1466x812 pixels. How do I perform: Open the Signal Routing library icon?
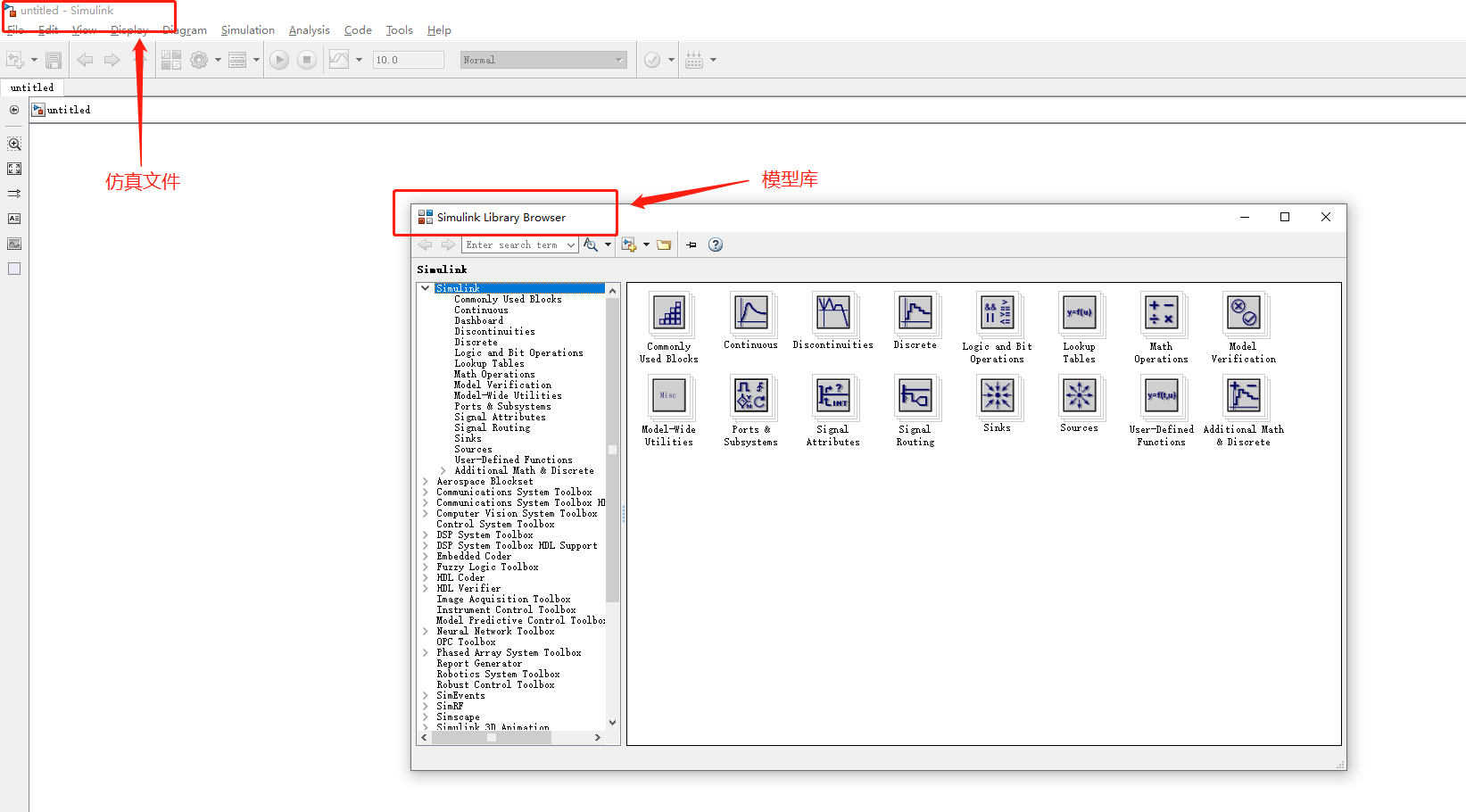pos(915,396)
